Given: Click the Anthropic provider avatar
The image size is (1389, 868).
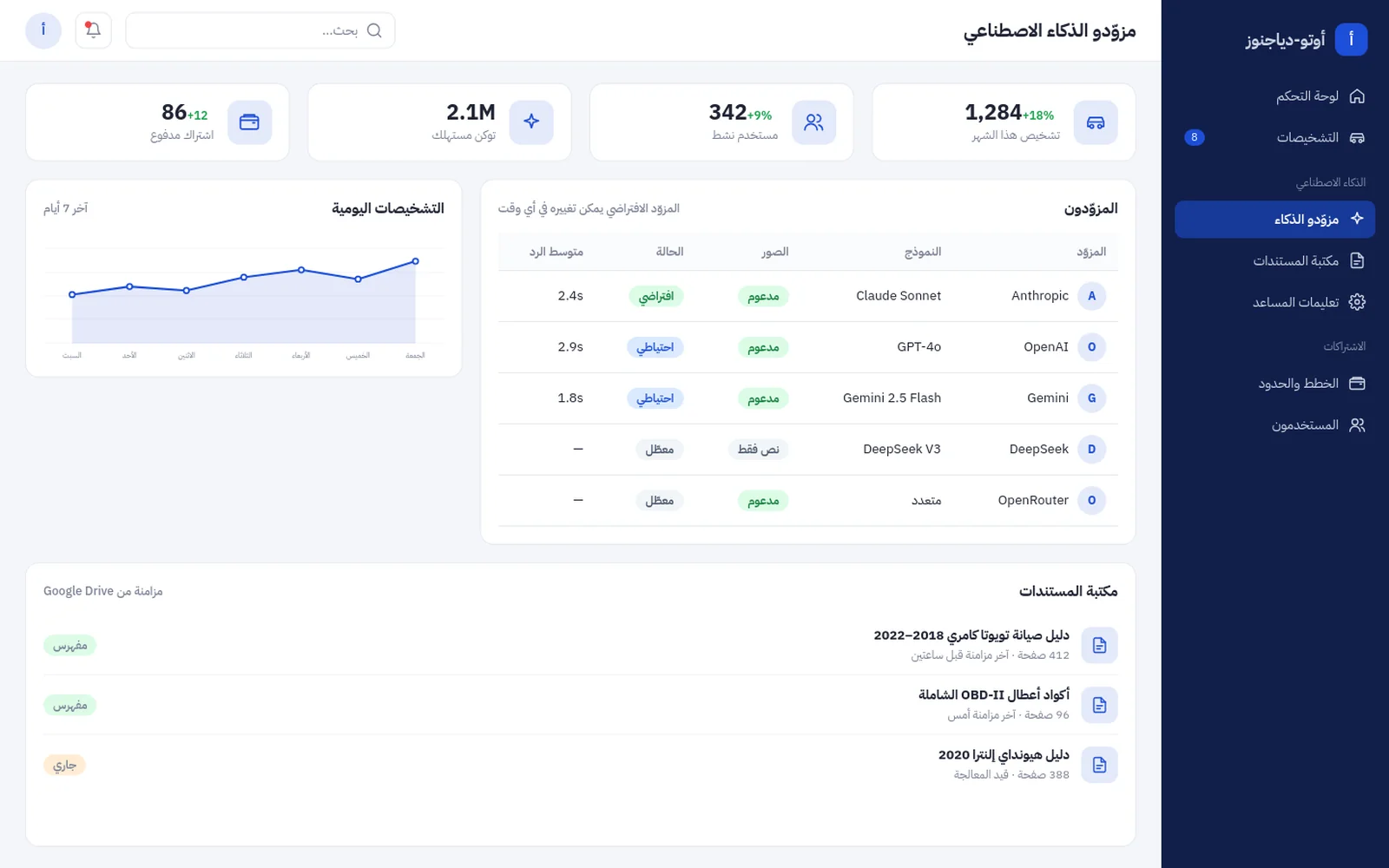Looking at the screenshot, I should tap(1091, 296).
